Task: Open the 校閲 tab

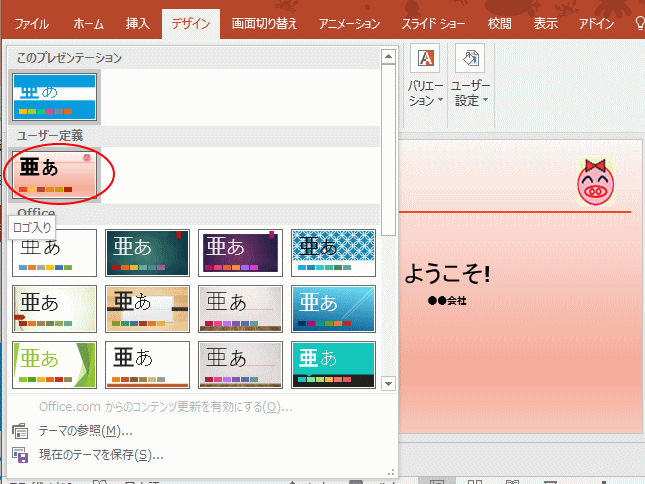Action: [x=499, y=24]
